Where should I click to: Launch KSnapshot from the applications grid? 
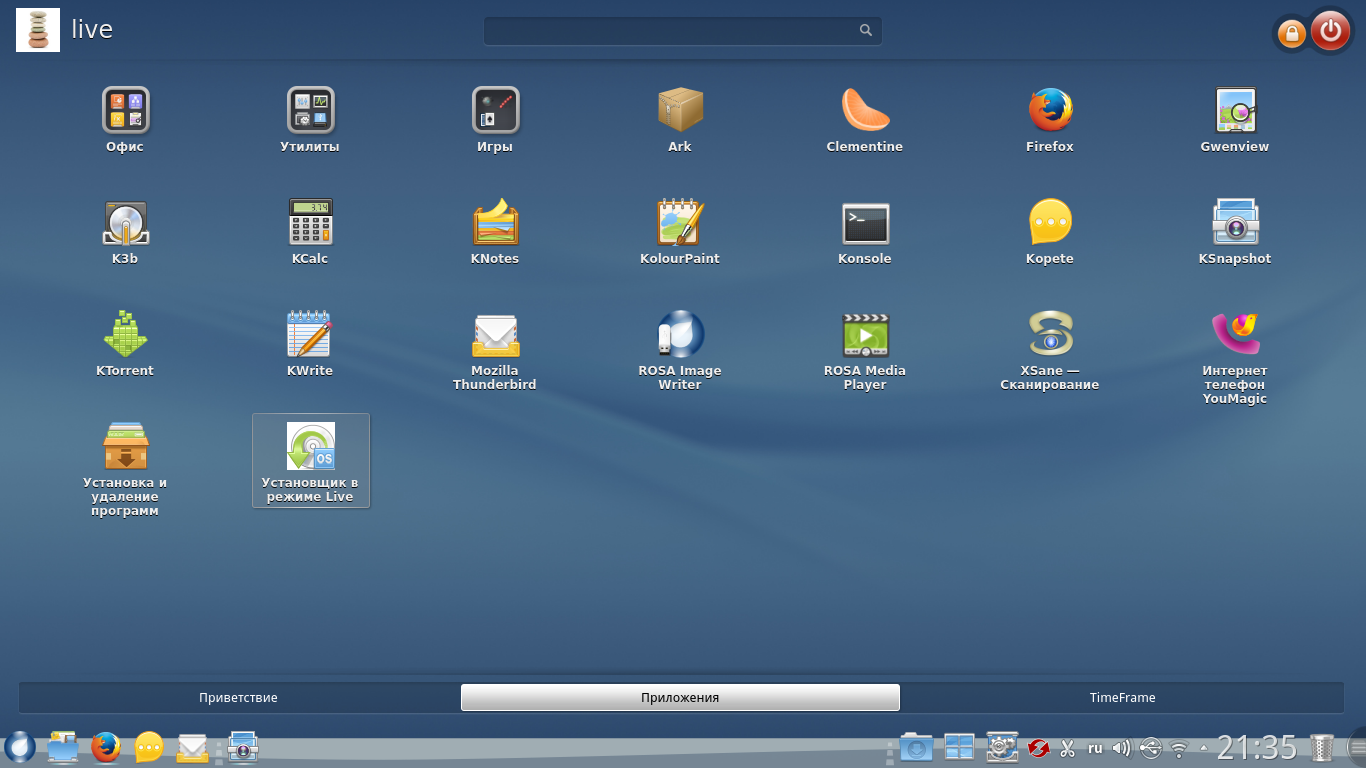(1235, 222)
